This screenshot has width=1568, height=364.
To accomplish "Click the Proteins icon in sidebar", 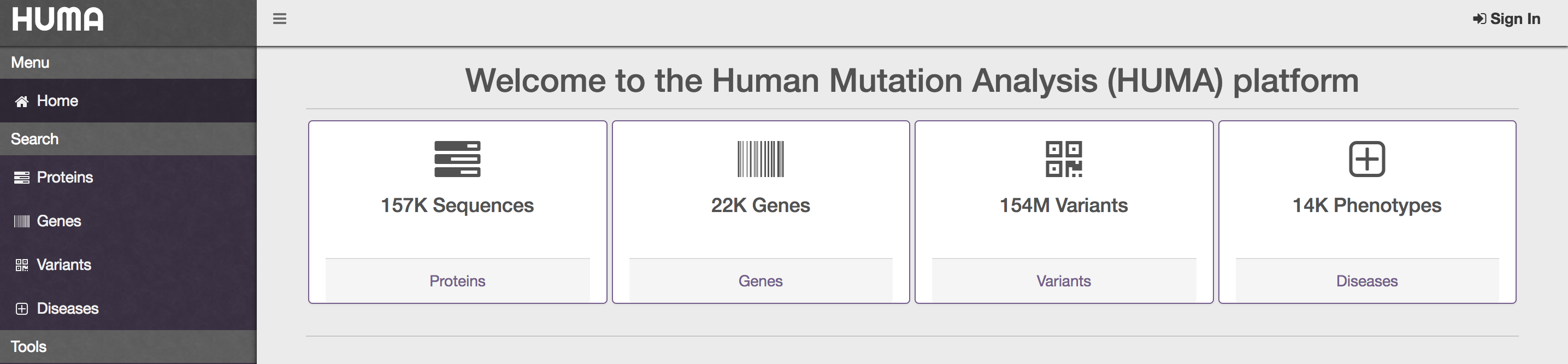I will [22, 178].
